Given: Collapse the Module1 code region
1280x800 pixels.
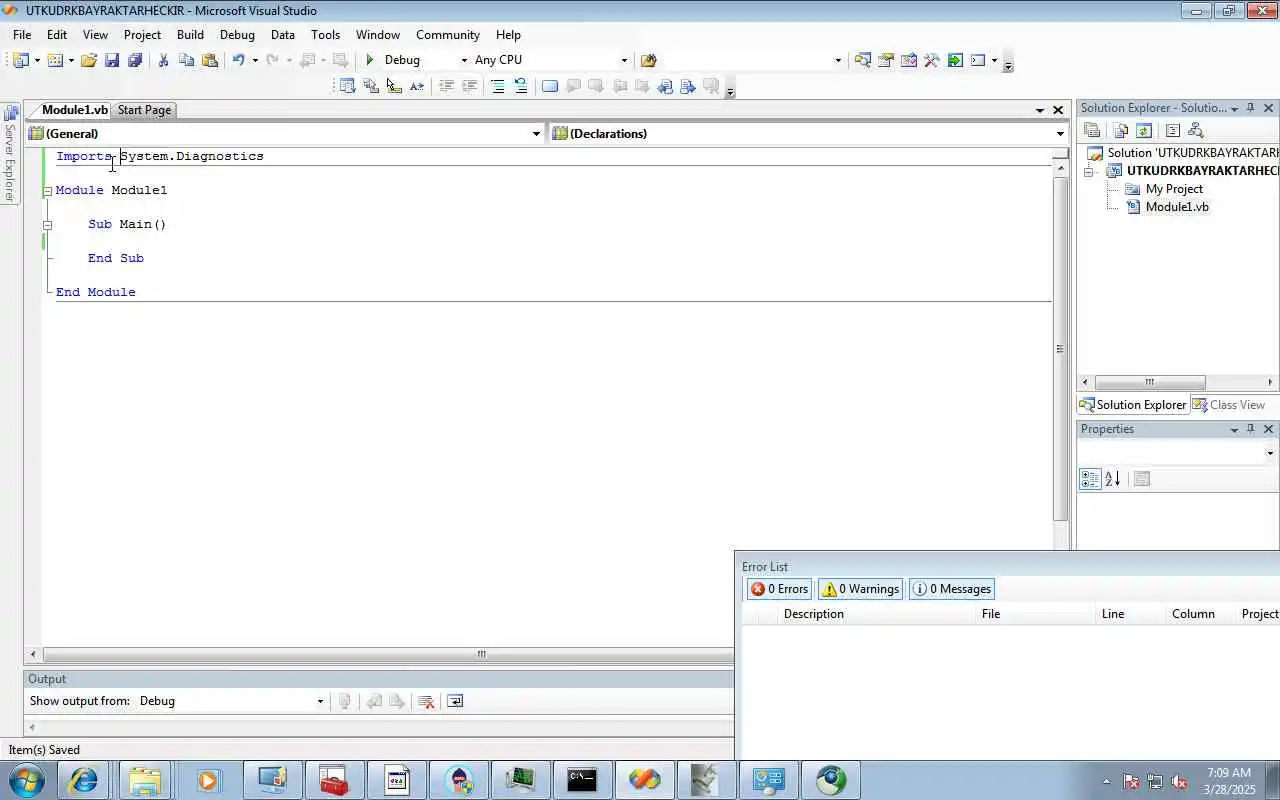Looking at the screenshot, I should point(47,191).
